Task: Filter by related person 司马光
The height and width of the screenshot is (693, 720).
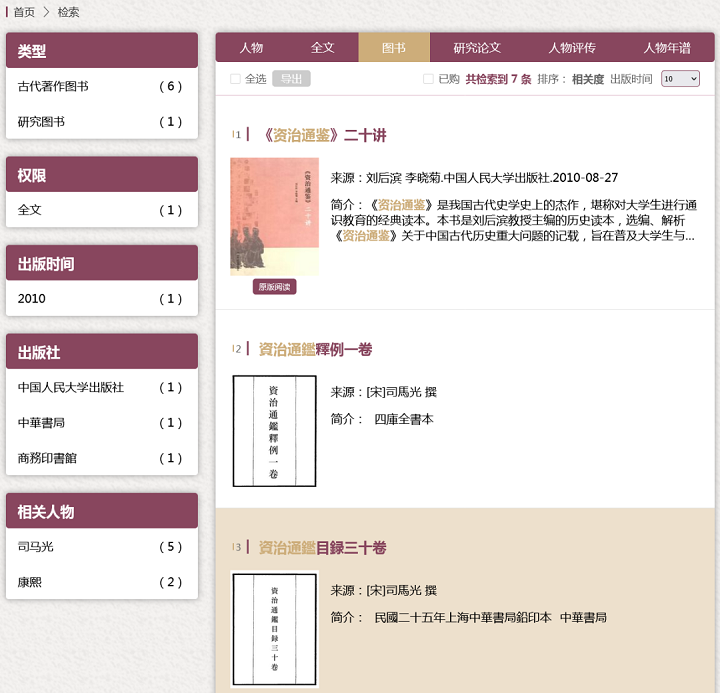Action: (37, 547)
